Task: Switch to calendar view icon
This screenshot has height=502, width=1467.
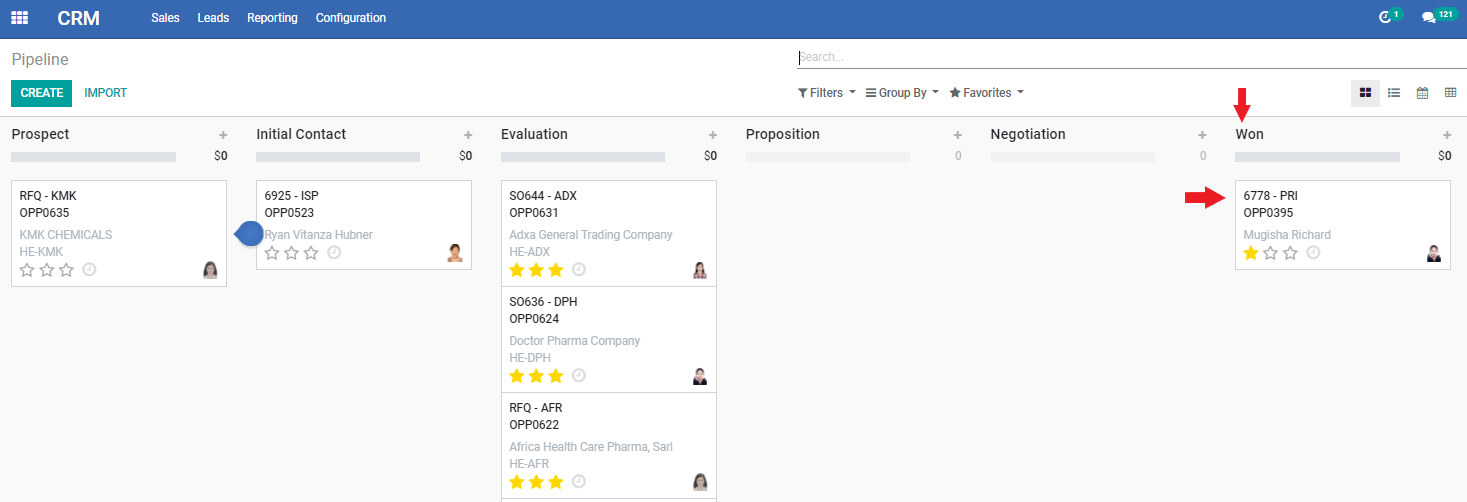Action: [1422, 93]
